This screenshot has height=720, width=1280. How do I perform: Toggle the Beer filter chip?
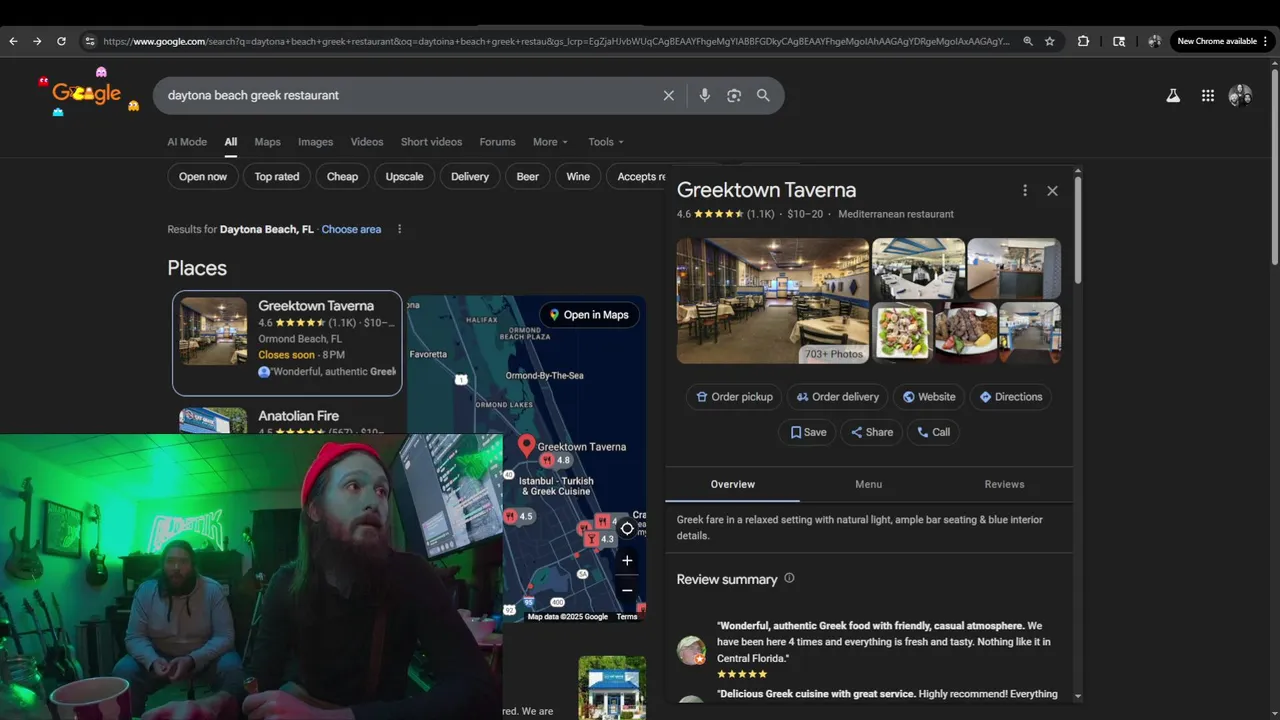[528, 176]
